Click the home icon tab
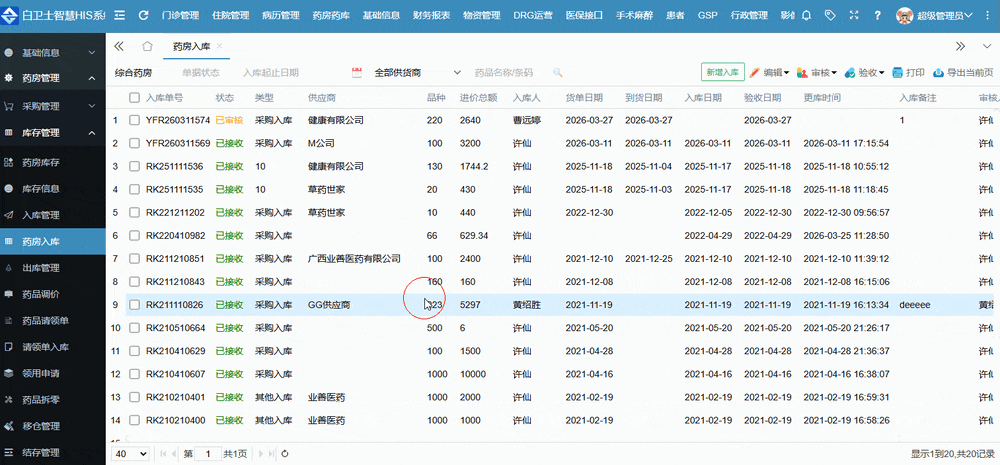The image size is (1000, 465). pos(147,46)
